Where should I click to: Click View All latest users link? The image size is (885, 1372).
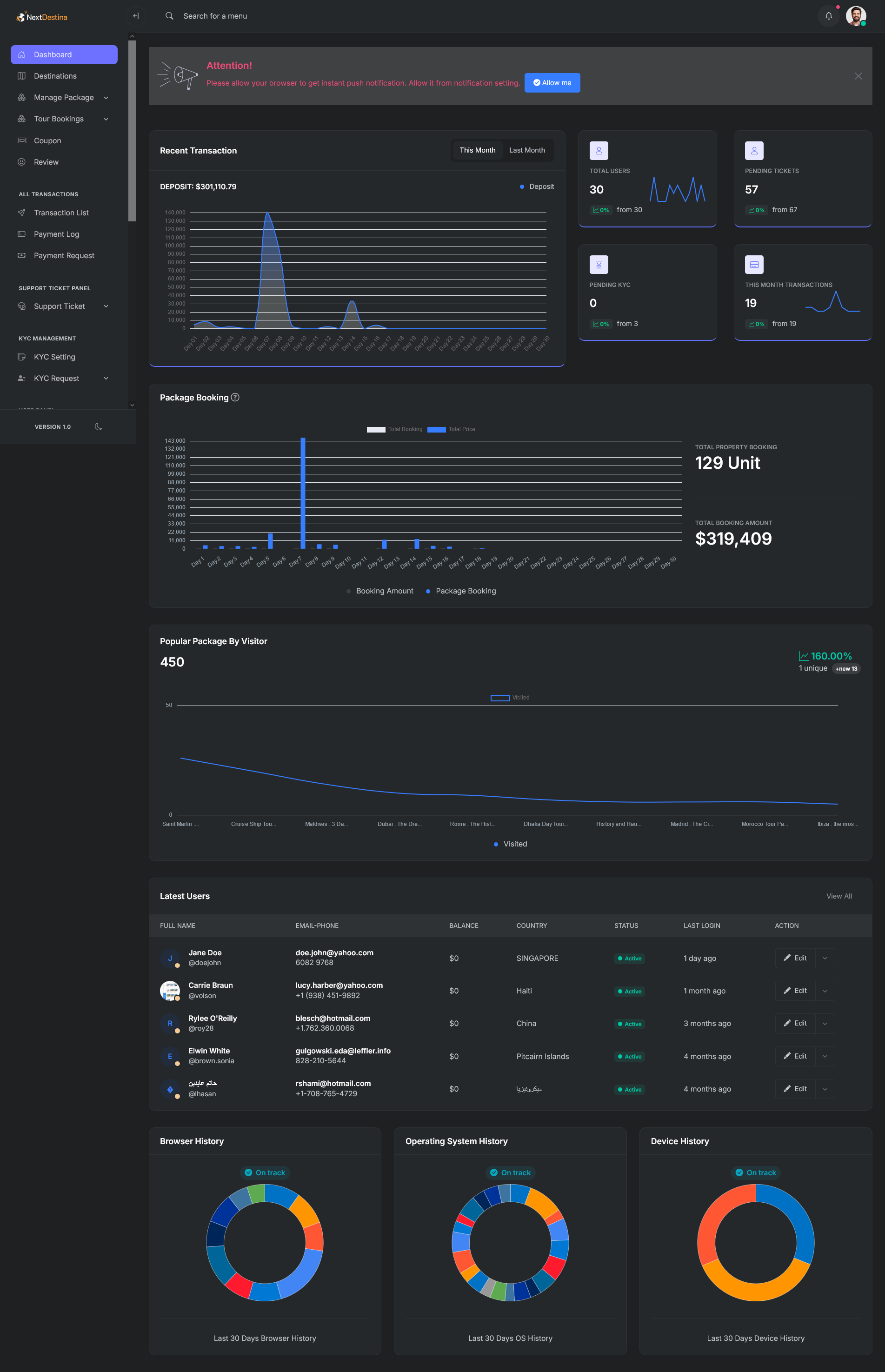839,896
